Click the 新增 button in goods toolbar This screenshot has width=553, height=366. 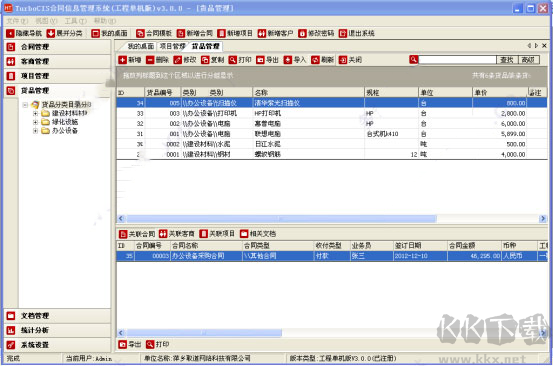tap(130, 60)
